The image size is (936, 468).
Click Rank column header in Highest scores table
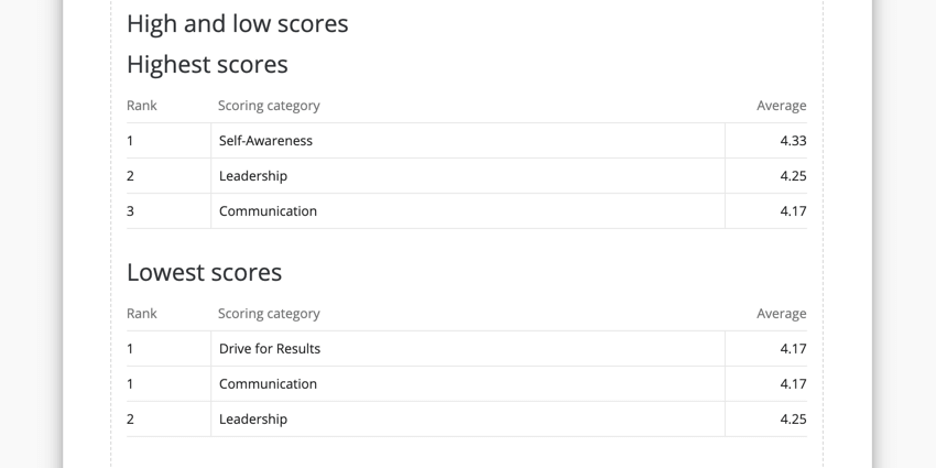point(142,106)
